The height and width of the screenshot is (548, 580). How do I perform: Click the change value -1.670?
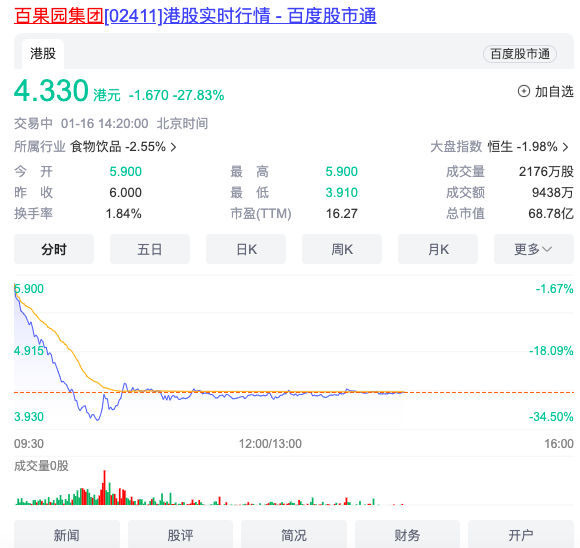tap(149, 95)
